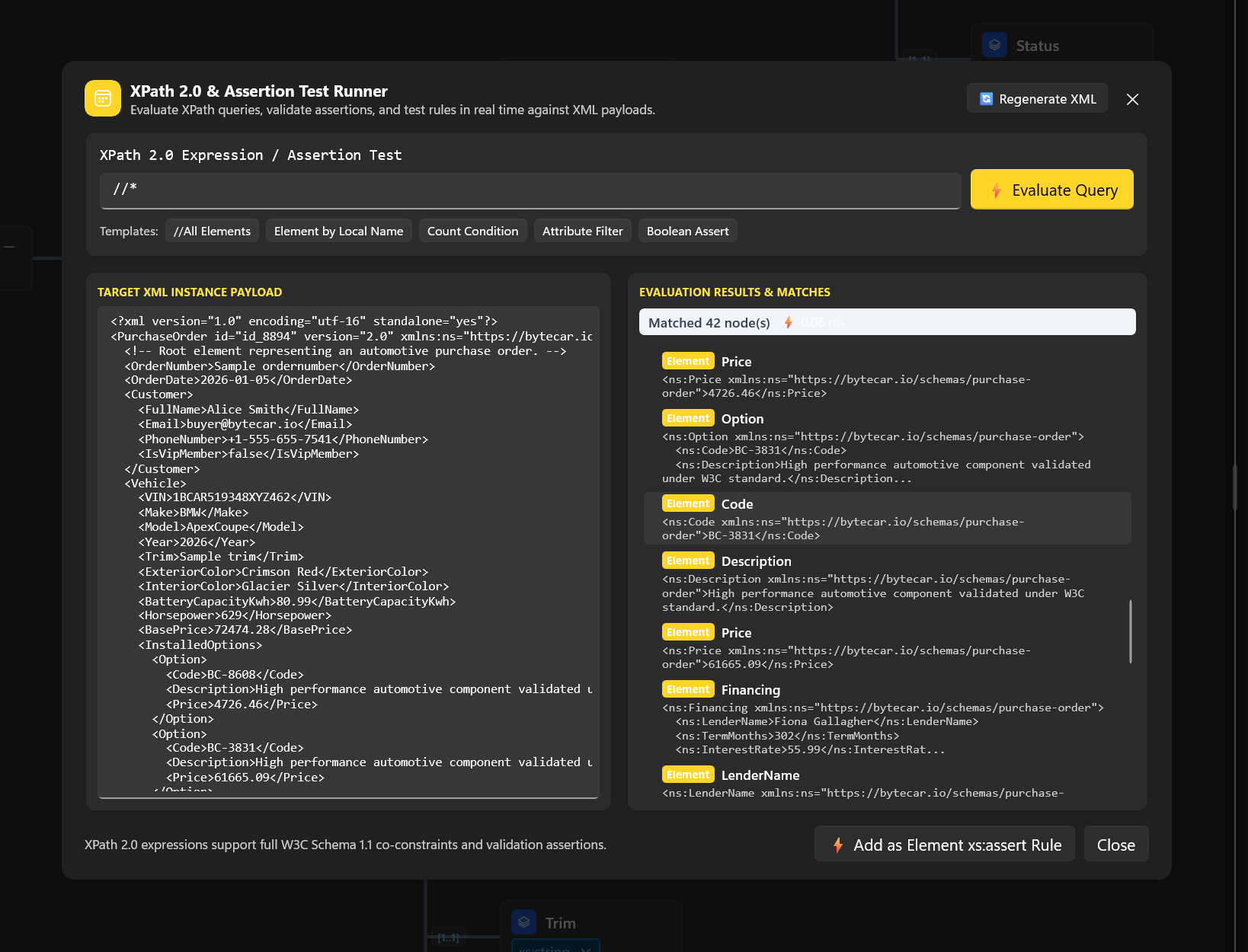
Task: Click the Element badge beside Option
Action: coord(688,418)
